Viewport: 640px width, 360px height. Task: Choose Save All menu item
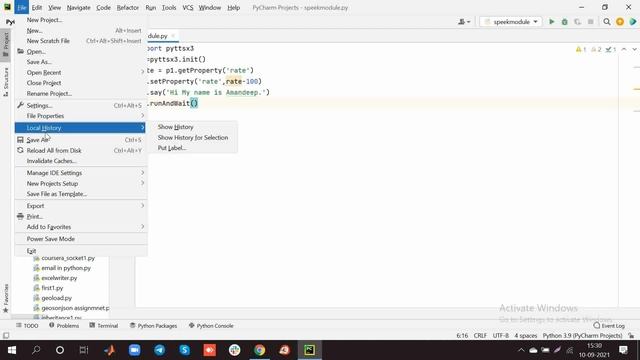coord(80,140)
